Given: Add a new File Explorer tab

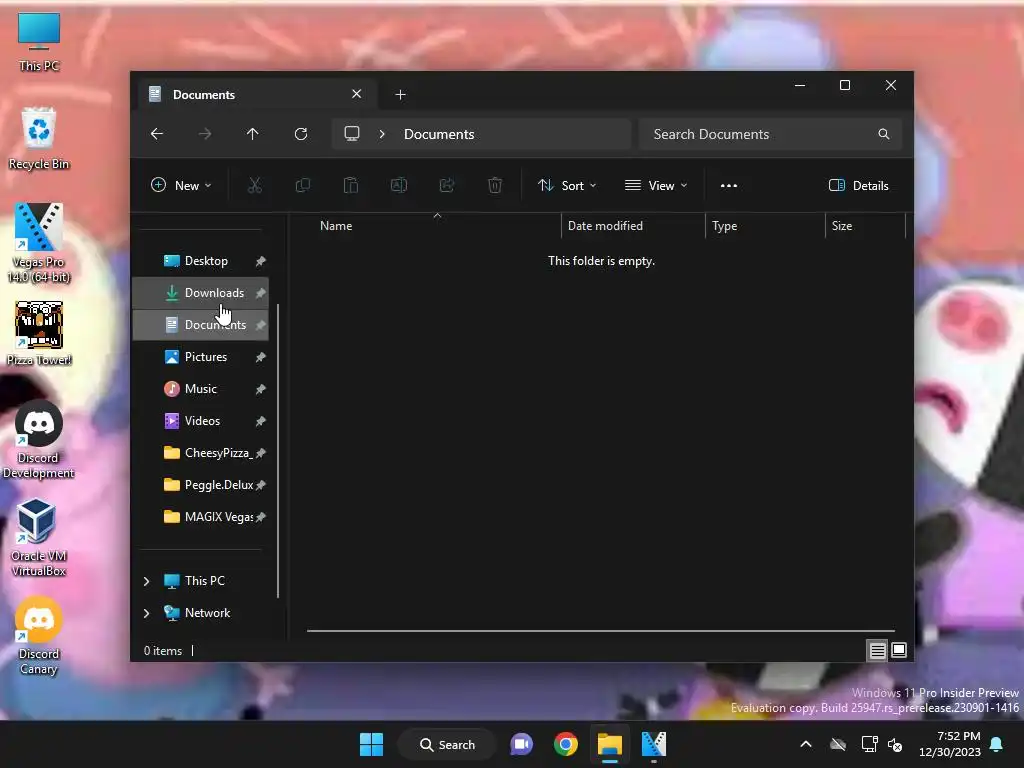Looking at the screenshot, I should click(x=400, y=95).
